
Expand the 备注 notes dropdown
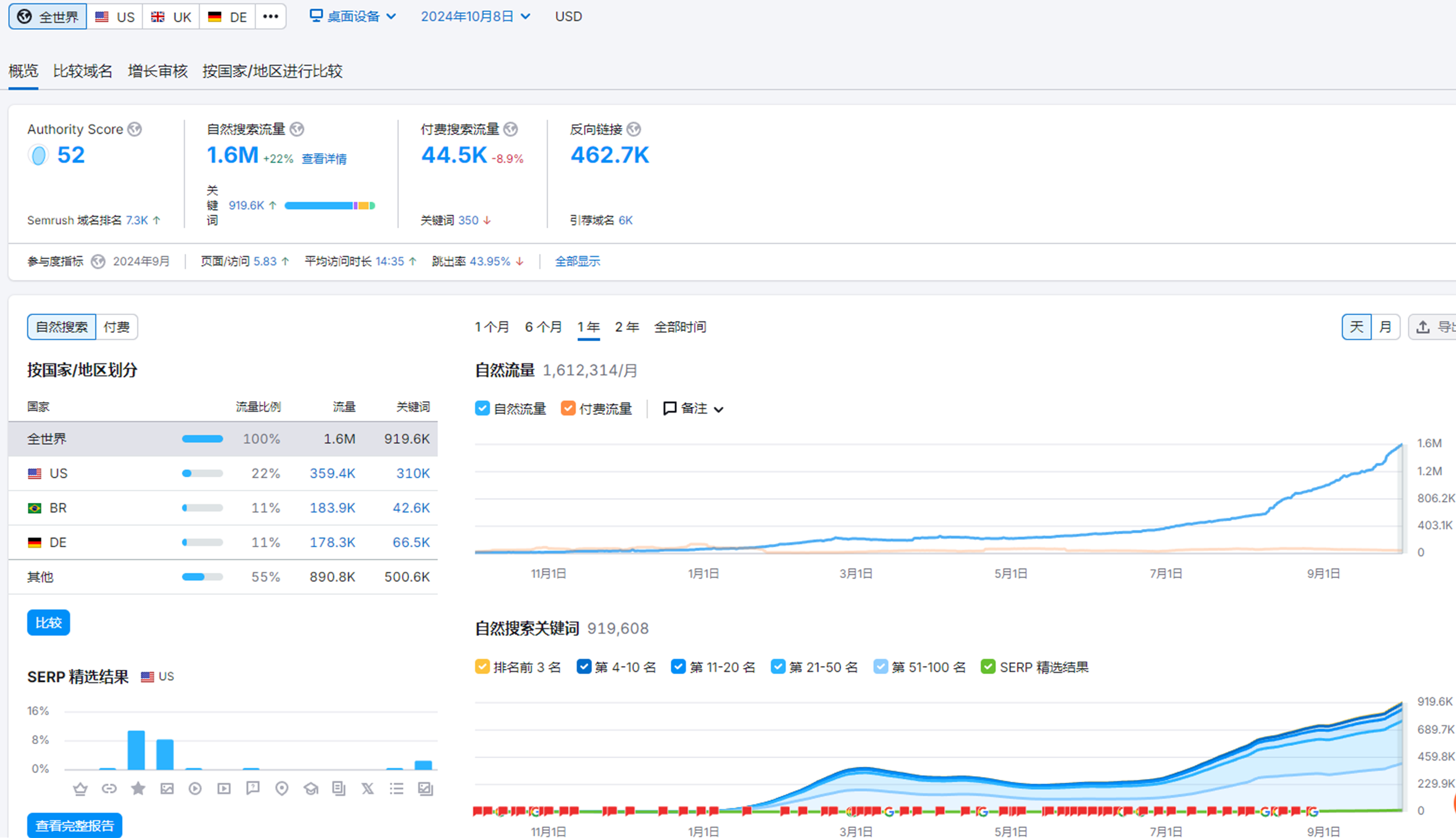click(693, 408)
